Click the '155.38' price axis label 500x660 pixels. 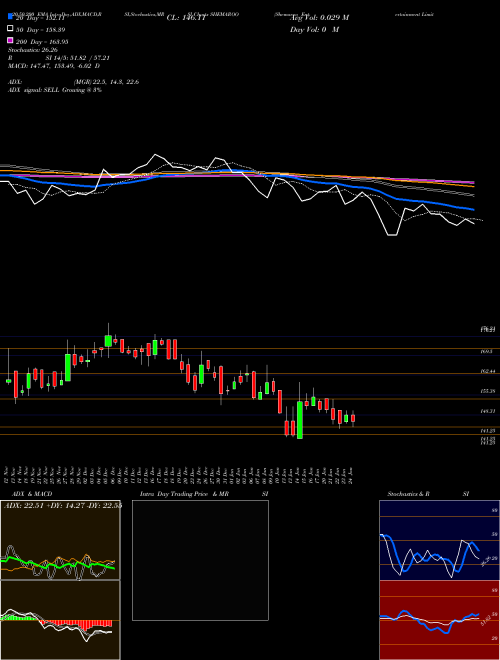pos(489,391)
